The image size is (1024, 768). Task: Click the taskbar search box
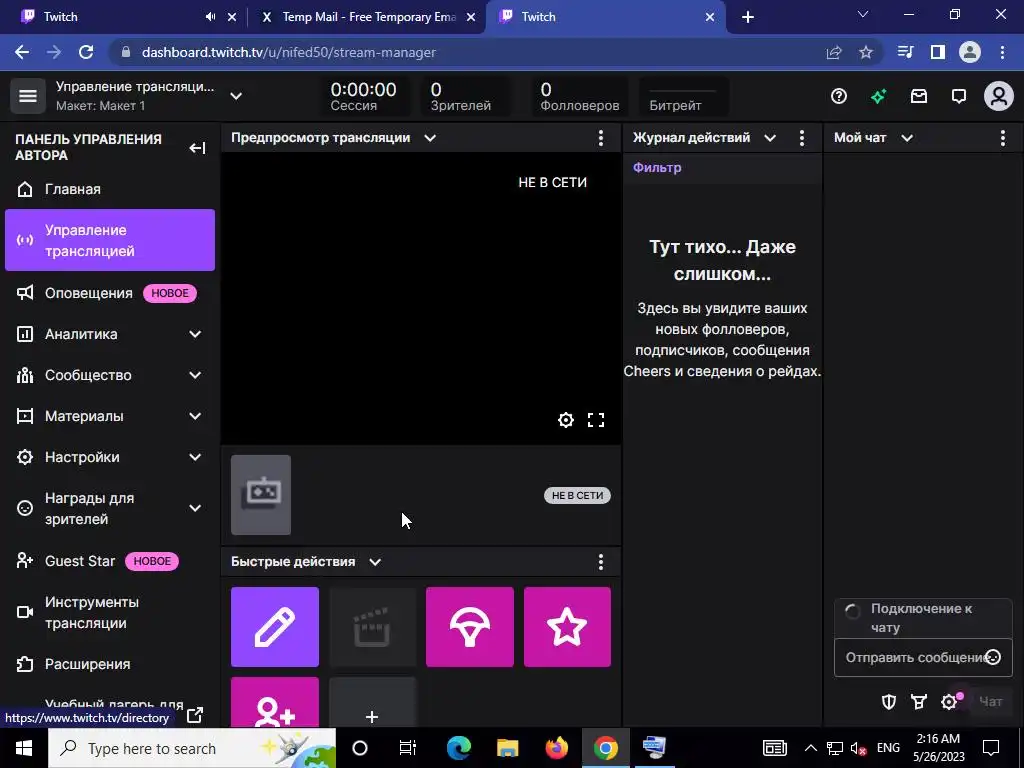coord(192,748)
